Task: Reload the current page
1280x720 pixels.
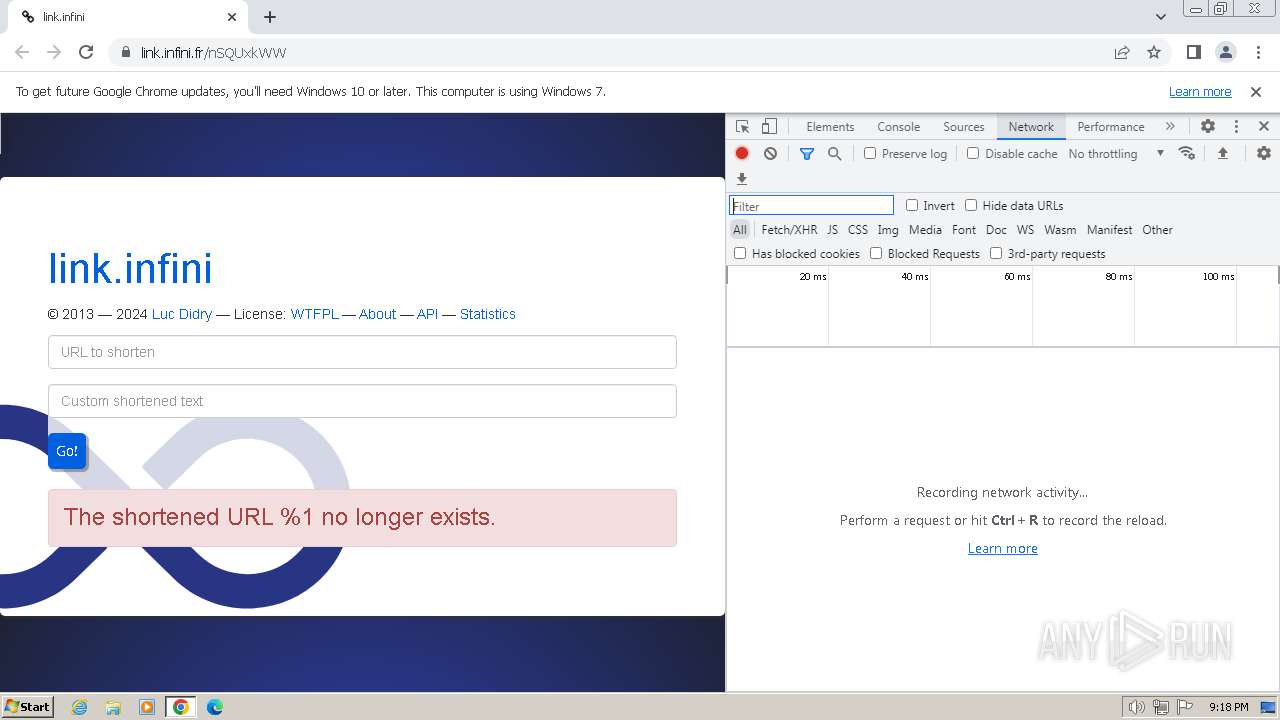Action: pyautogui.click(x=86, y=52)
